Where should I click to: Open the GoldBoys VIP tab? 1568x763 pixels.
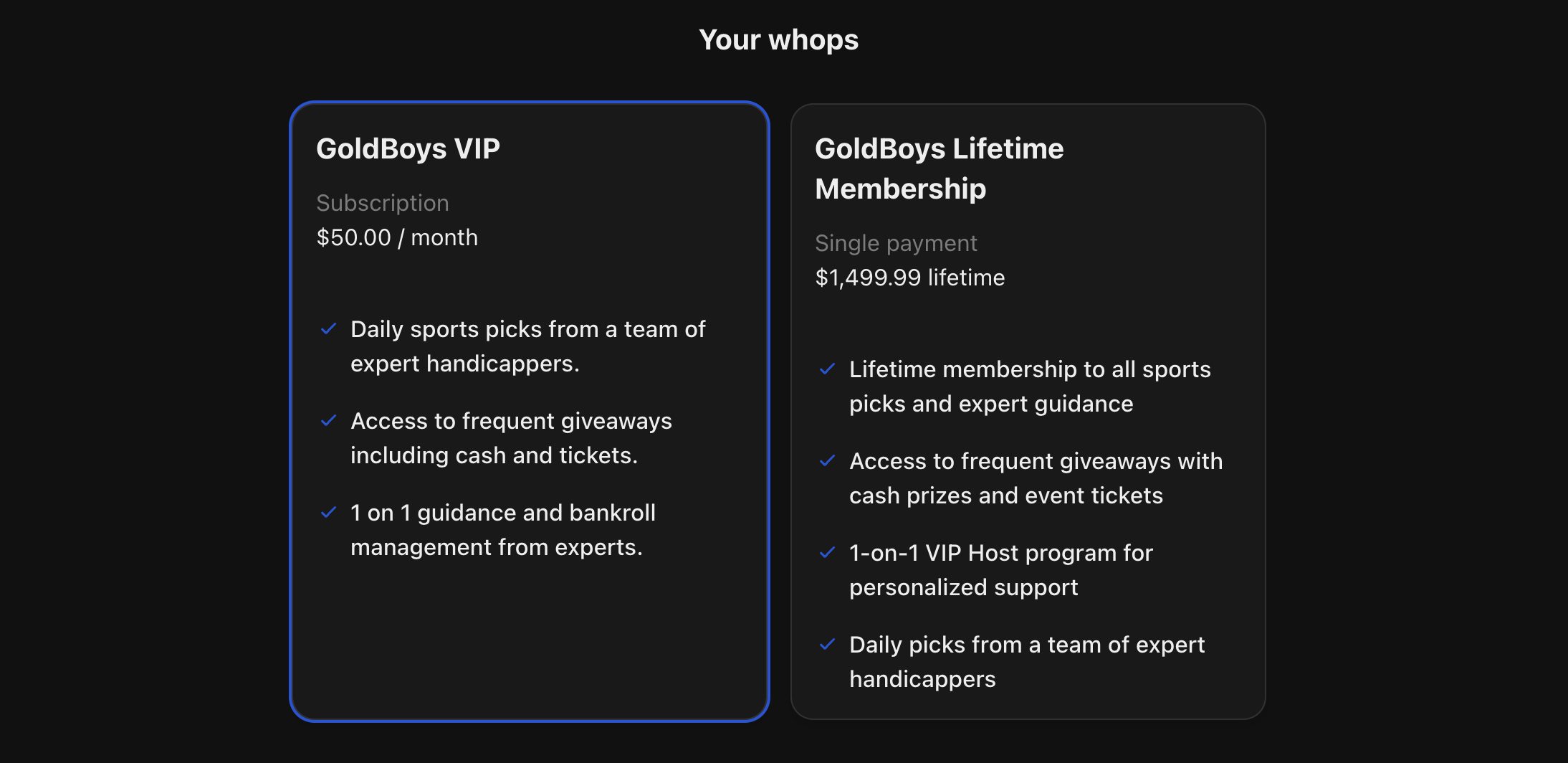(408, 148)
